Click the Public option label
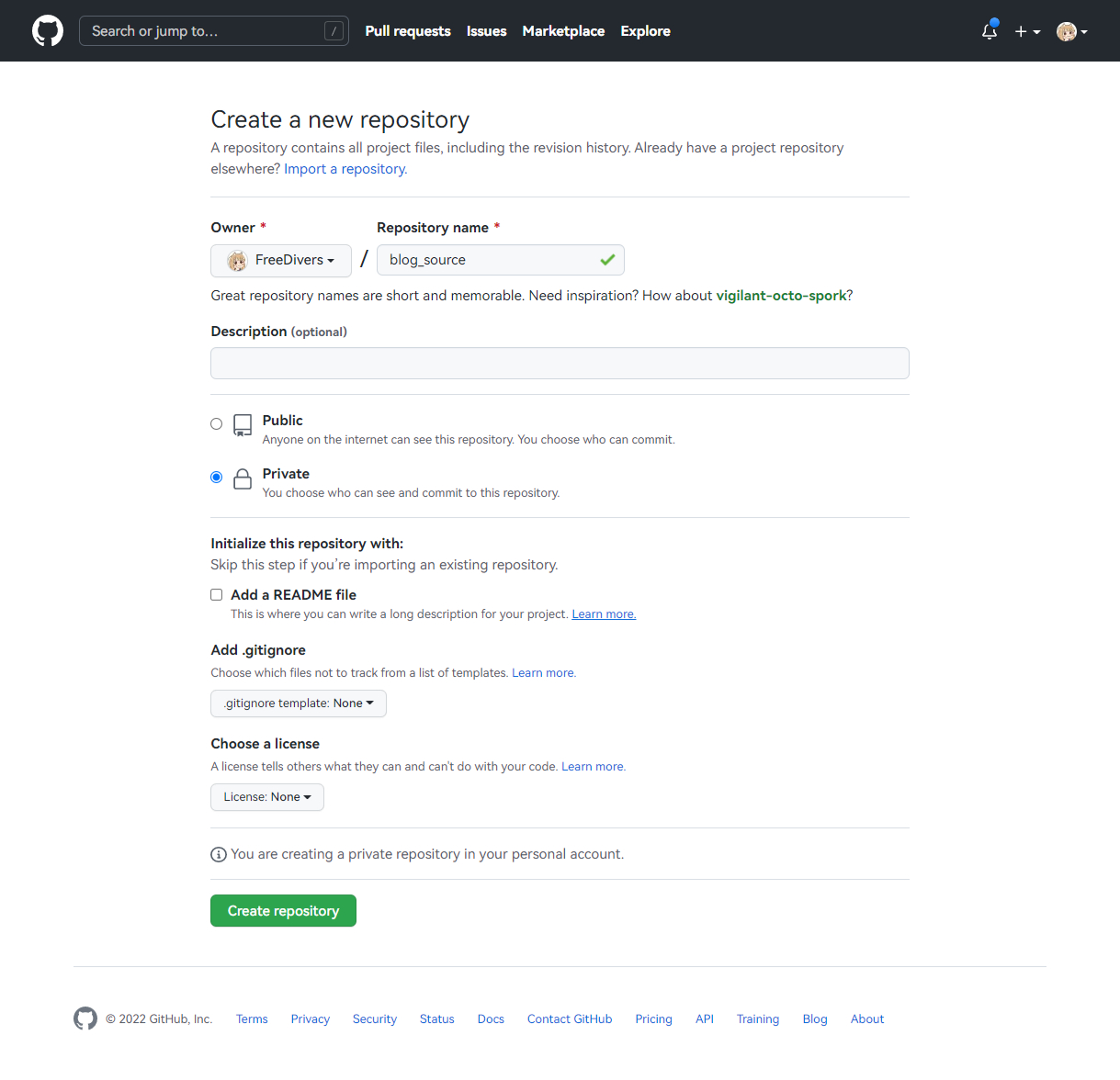Viewport: 1120px width, 1080px height. [282, 421]
